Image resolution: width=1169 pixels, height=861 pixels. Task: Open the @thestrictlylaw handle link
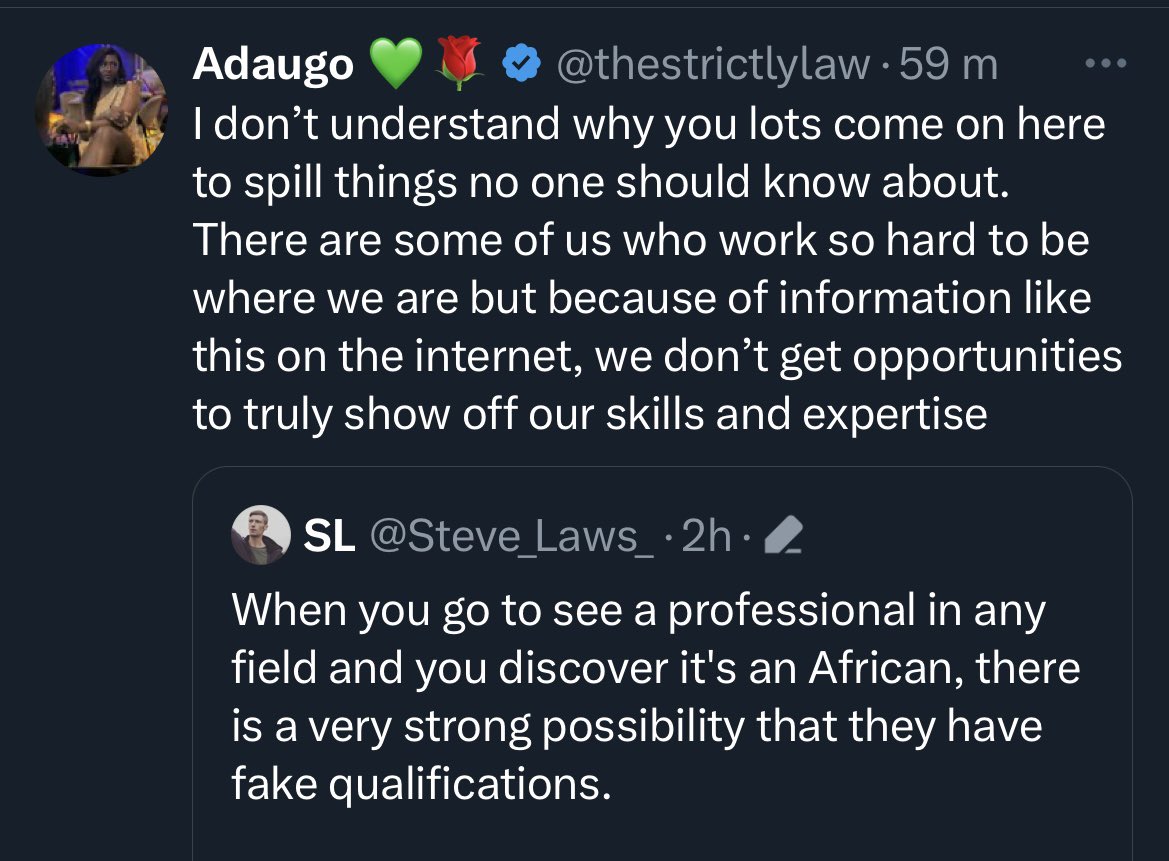(x=713, y=64)
